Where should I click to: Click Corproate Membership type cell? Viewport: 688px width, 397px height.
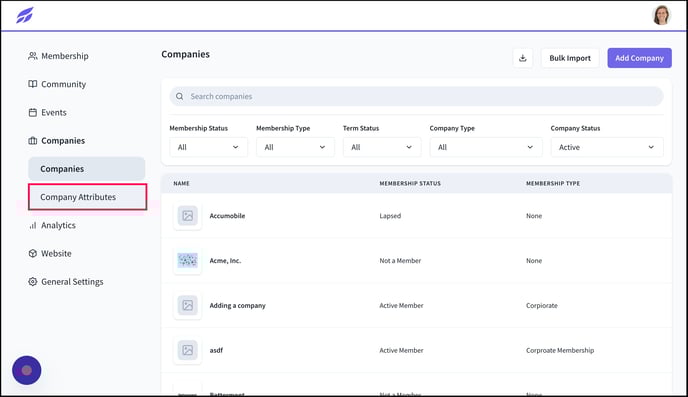point(560,350)
